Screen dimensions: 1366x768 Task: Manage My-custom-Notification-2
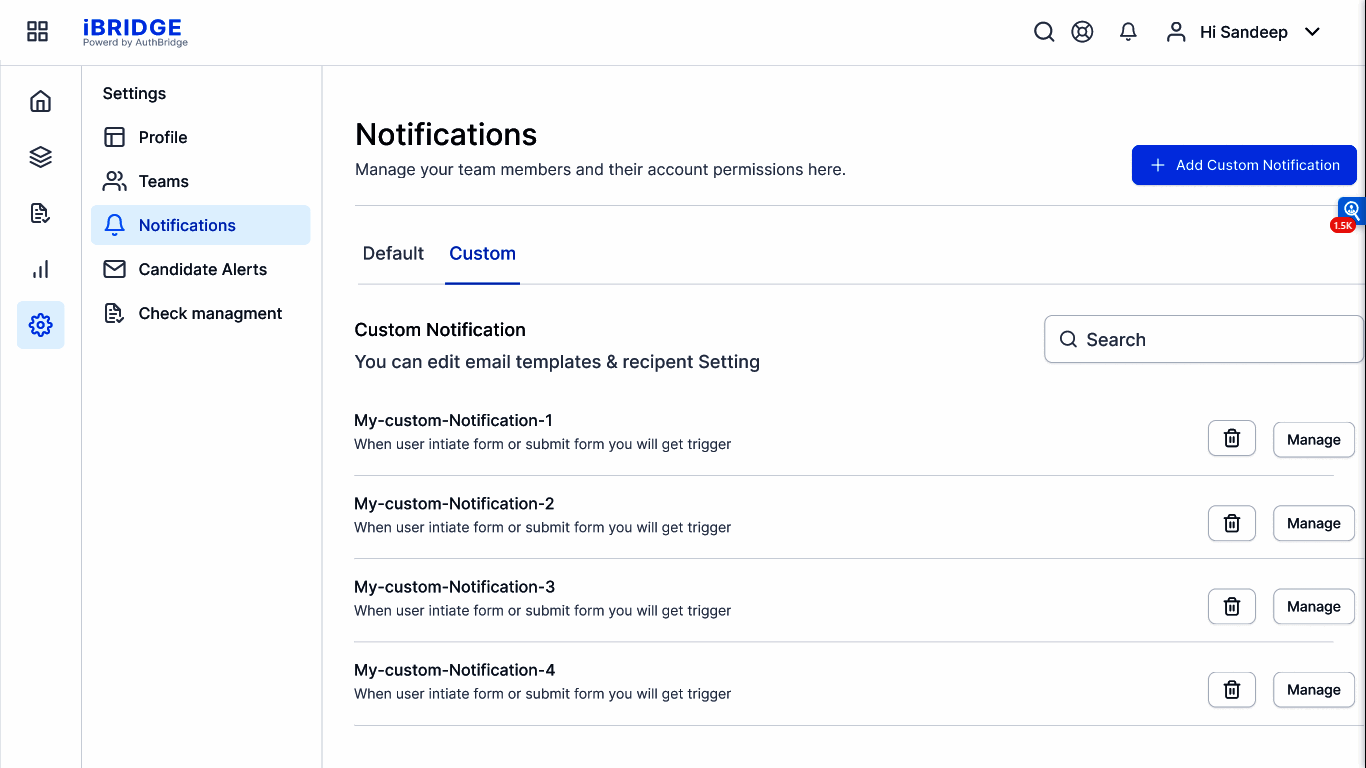click(1313, 523)
